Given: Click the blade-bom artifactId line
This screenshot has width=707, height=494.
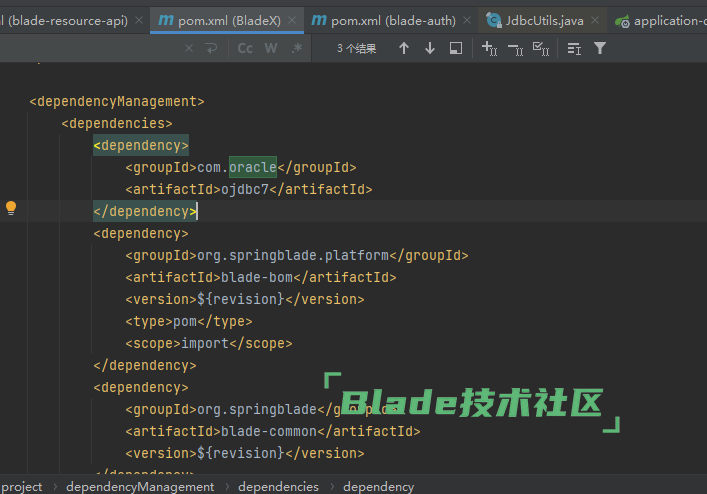Looking at the screenshot, I should pyautogui.click(x=261, y=278).
